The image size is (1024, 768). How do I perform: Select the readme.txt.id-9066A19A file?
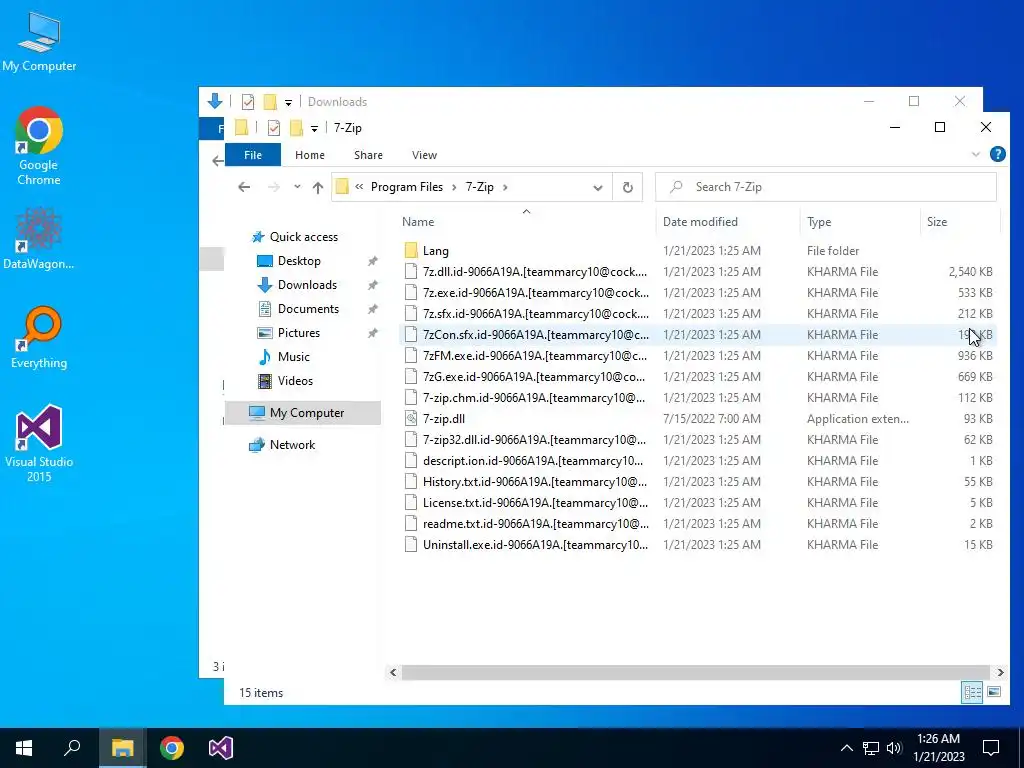697,524
